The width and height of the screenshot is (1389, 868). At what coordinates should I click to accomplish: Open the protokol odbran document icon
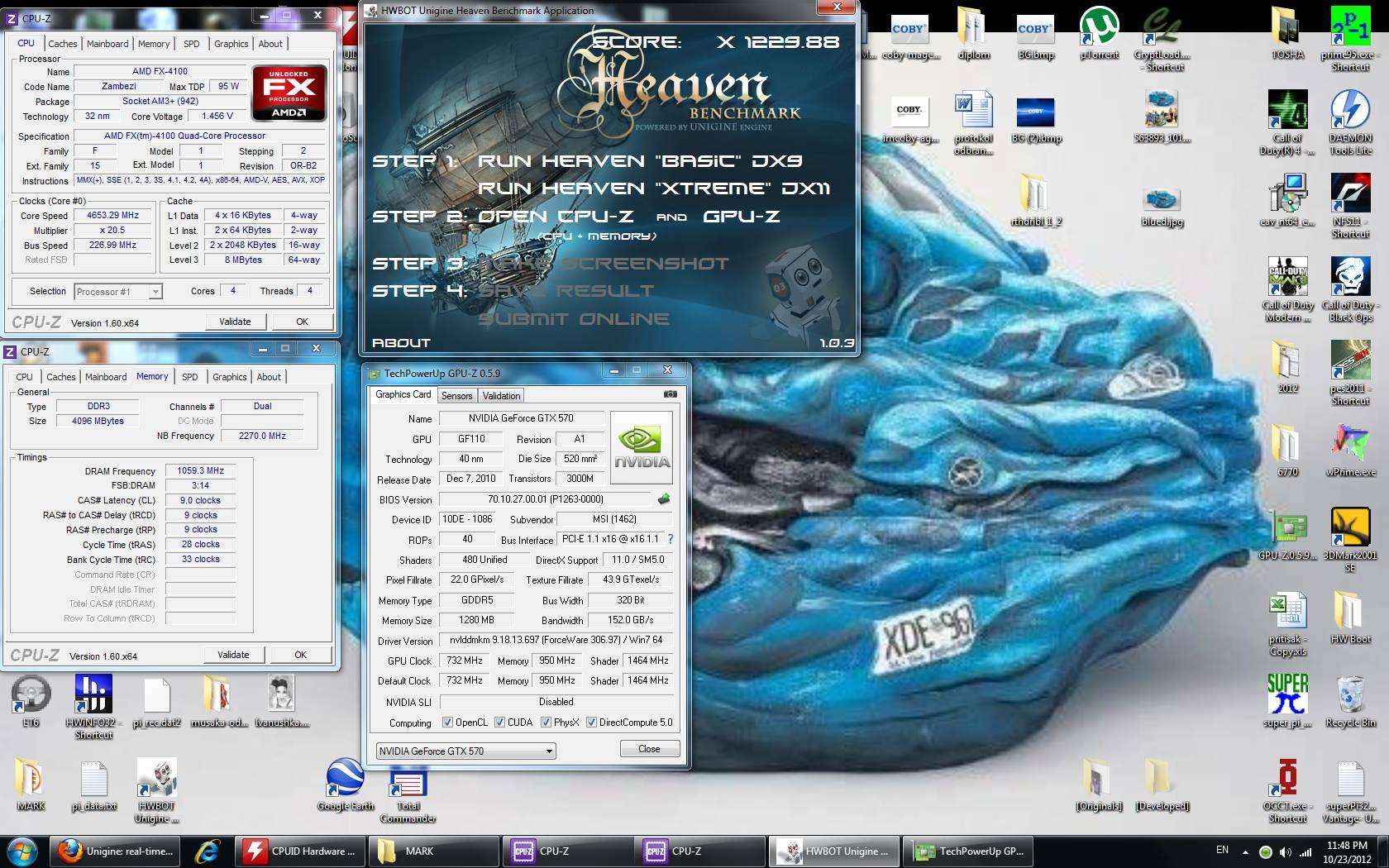[x=973, y=122]
